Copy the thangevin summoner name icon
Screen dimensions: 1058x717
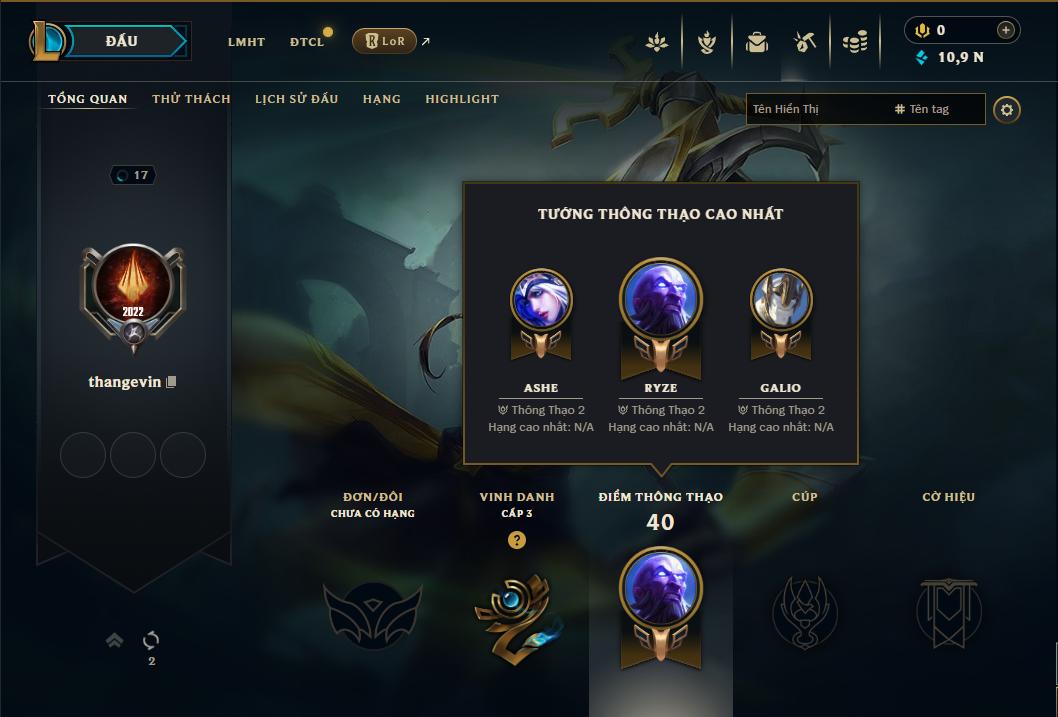[171, 382]
